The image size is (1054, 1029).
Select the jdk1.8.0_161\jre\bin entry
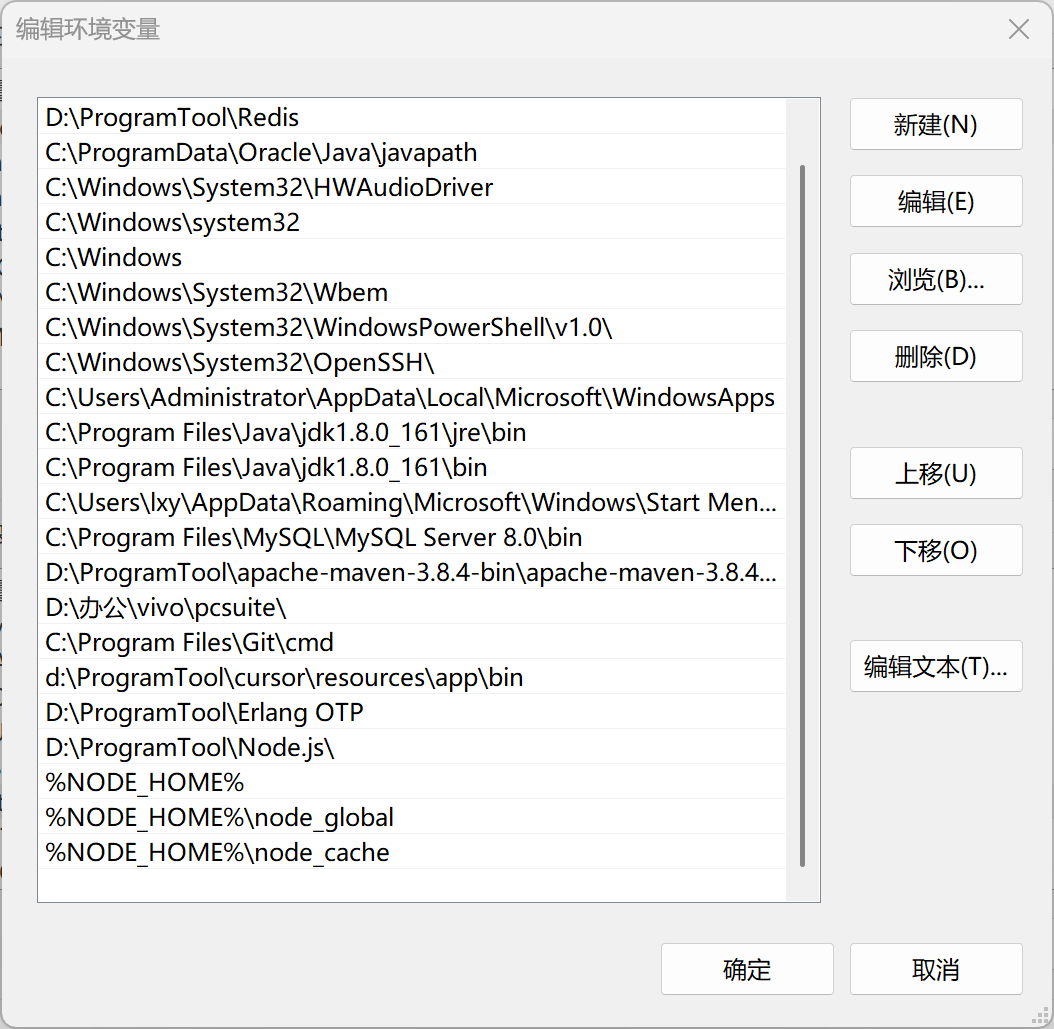coord(412,431)
